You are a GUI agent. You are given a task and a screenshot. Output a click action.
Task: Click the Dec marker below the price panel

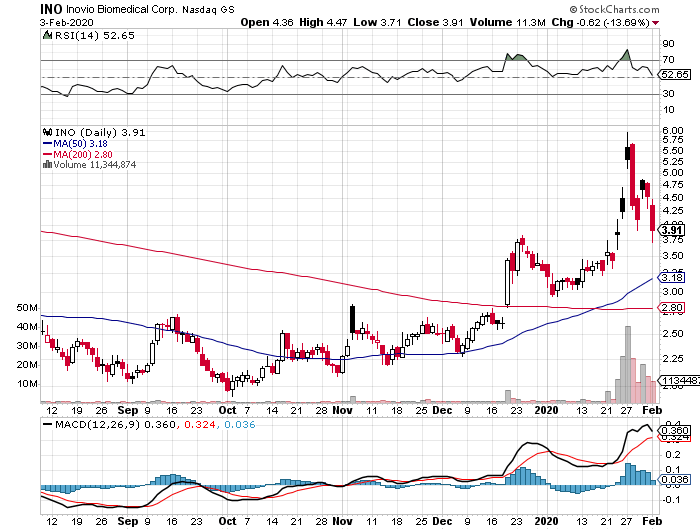442,410
